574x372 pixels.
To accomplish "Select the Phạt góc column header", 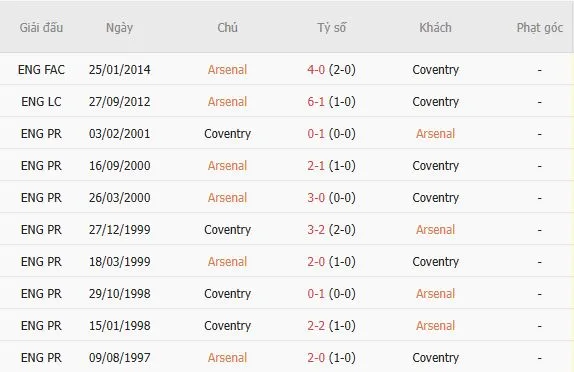I will point(540,28).
